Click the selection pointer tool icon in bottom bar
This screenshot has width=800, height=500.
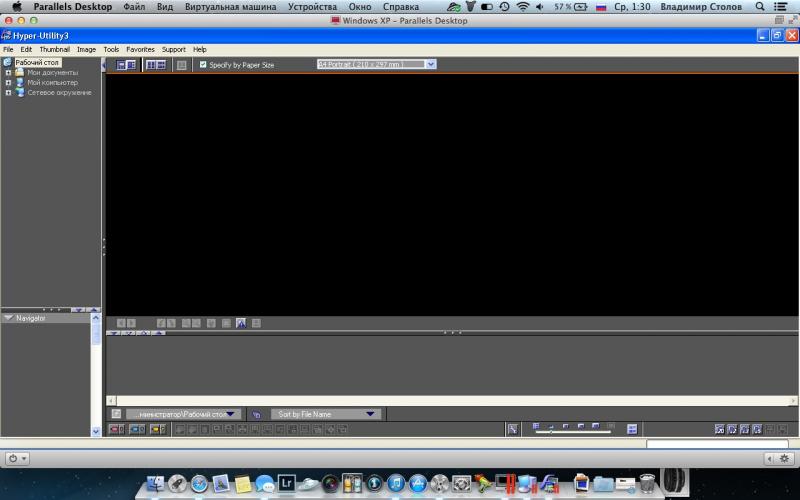pyautogui.click(x=512, y=430)
